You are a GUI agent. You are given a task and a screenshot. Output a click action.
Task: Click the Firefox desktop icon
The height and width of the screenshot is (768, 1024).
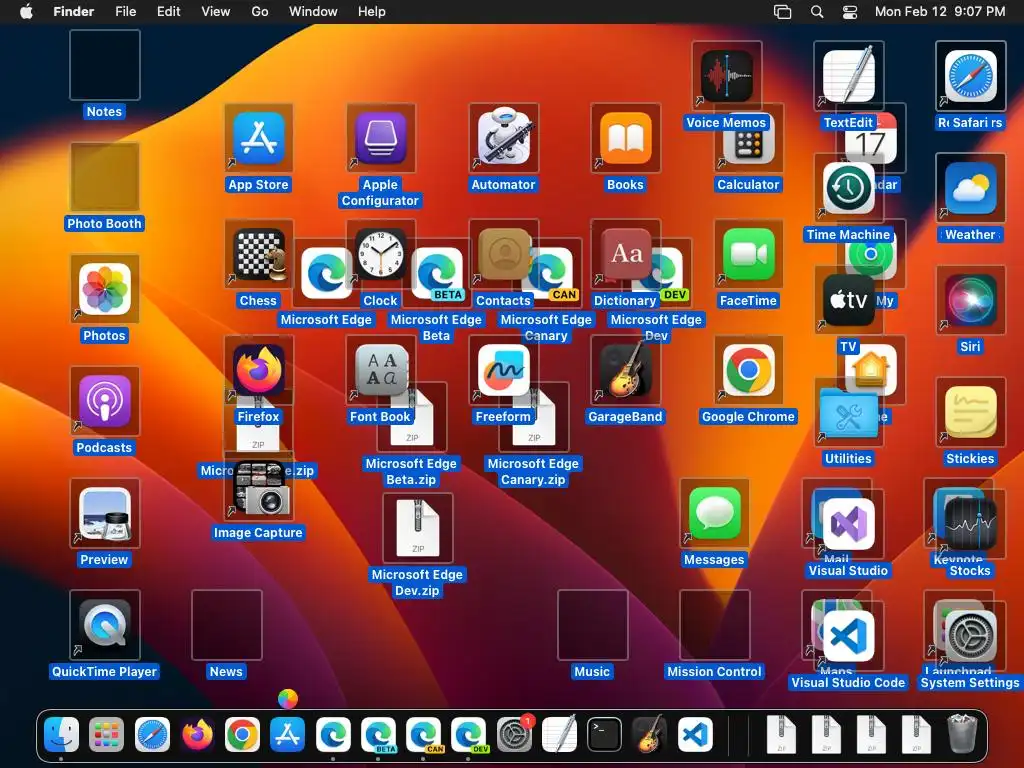pos(259,371)
